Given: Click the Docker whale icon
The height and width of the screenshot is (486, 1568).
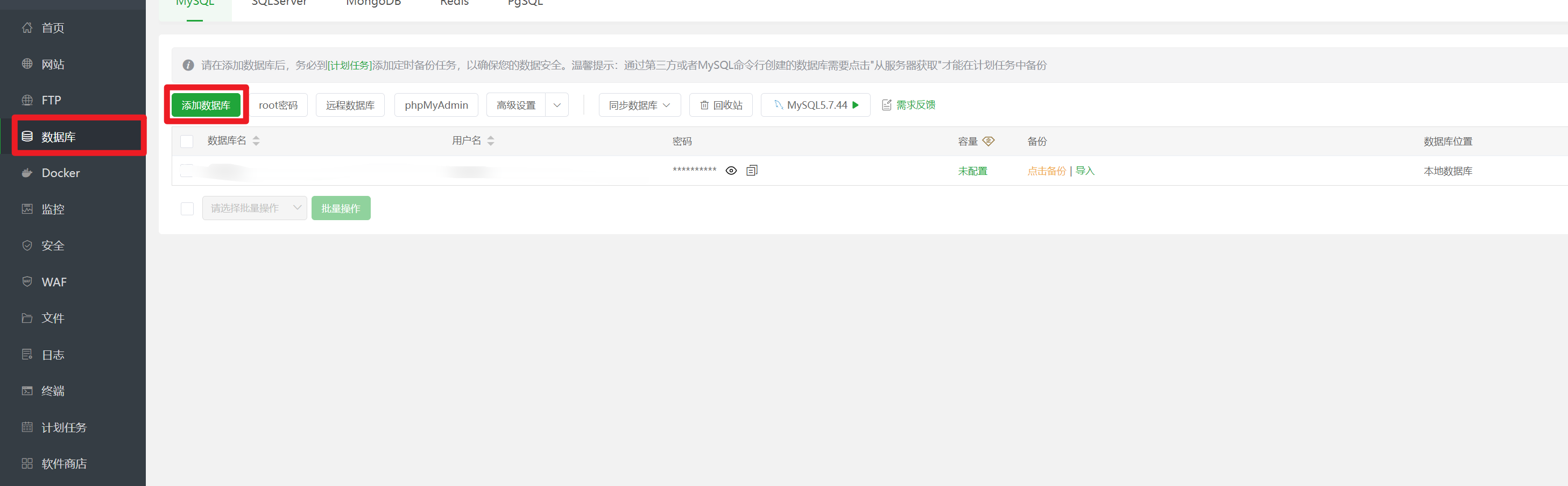Looking at the screenshot, I should [27, 172].
